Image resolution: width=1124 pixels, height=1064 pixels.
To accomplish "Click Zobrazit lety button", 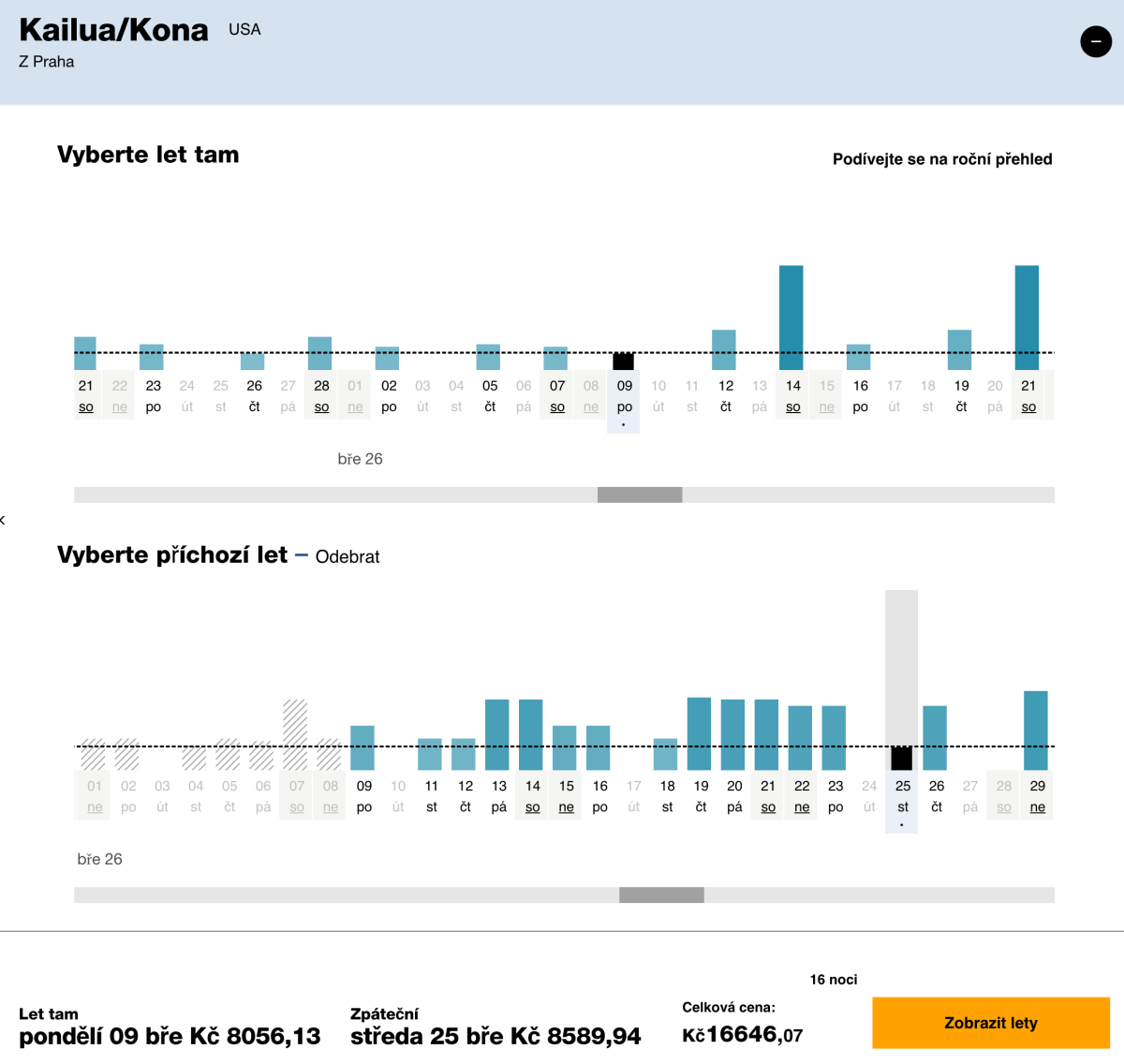I will 990,1023.
